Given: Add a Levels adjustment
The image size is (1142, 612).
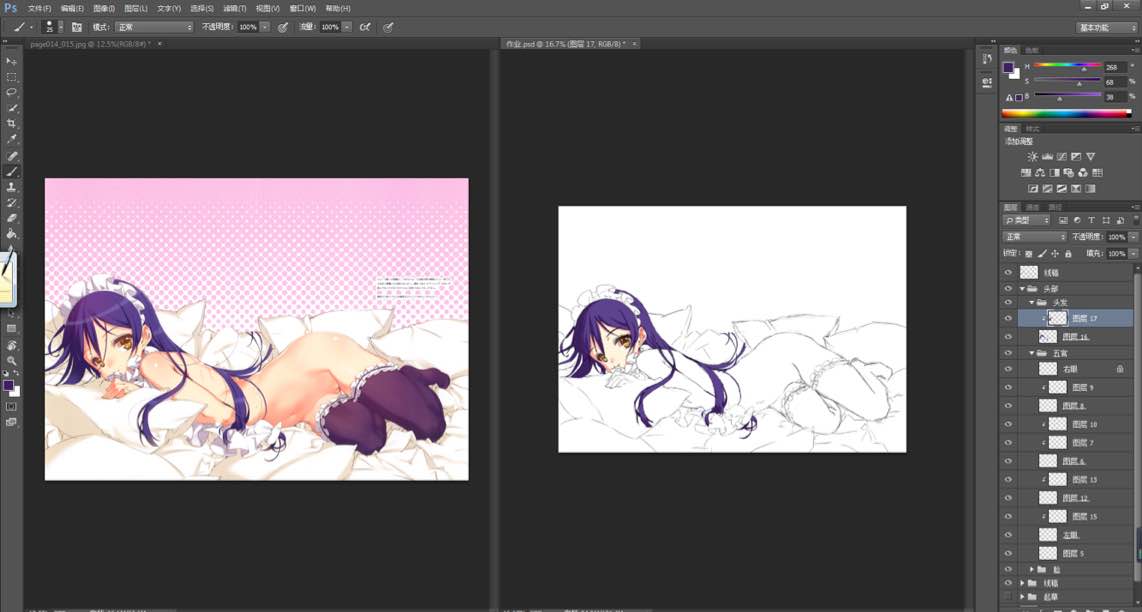Looking at the screenshot, I should [1047, 157].
